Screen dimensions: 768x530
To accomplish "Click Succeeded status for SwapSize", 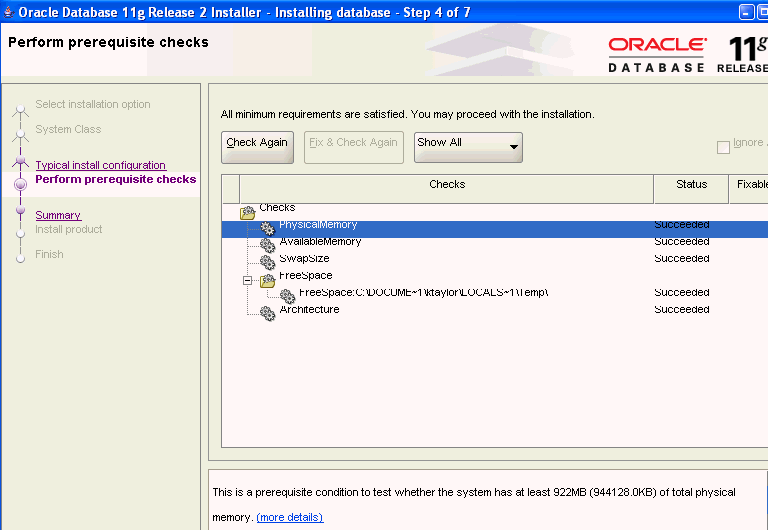I will coord(682,259).
